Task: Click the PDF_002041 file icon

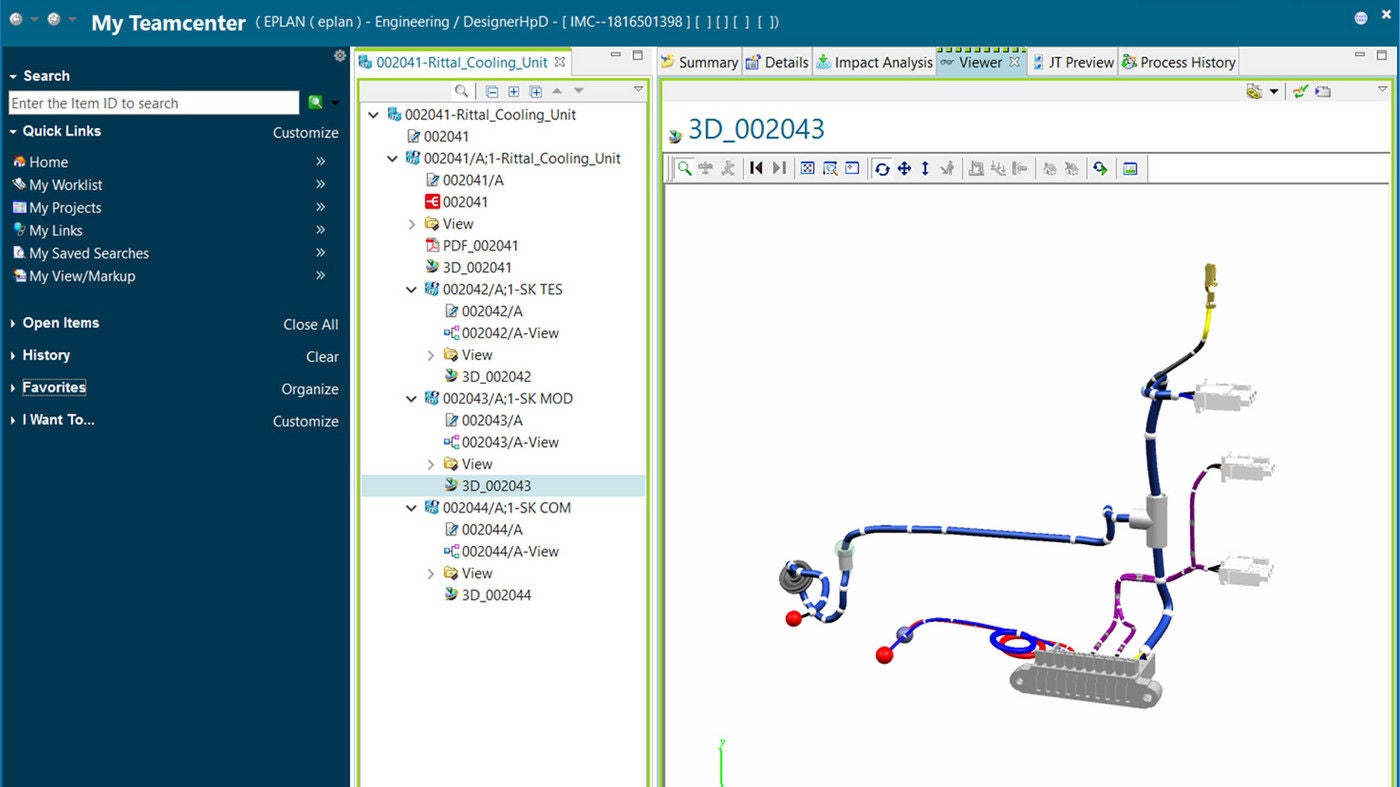Action: pos(432,246)
